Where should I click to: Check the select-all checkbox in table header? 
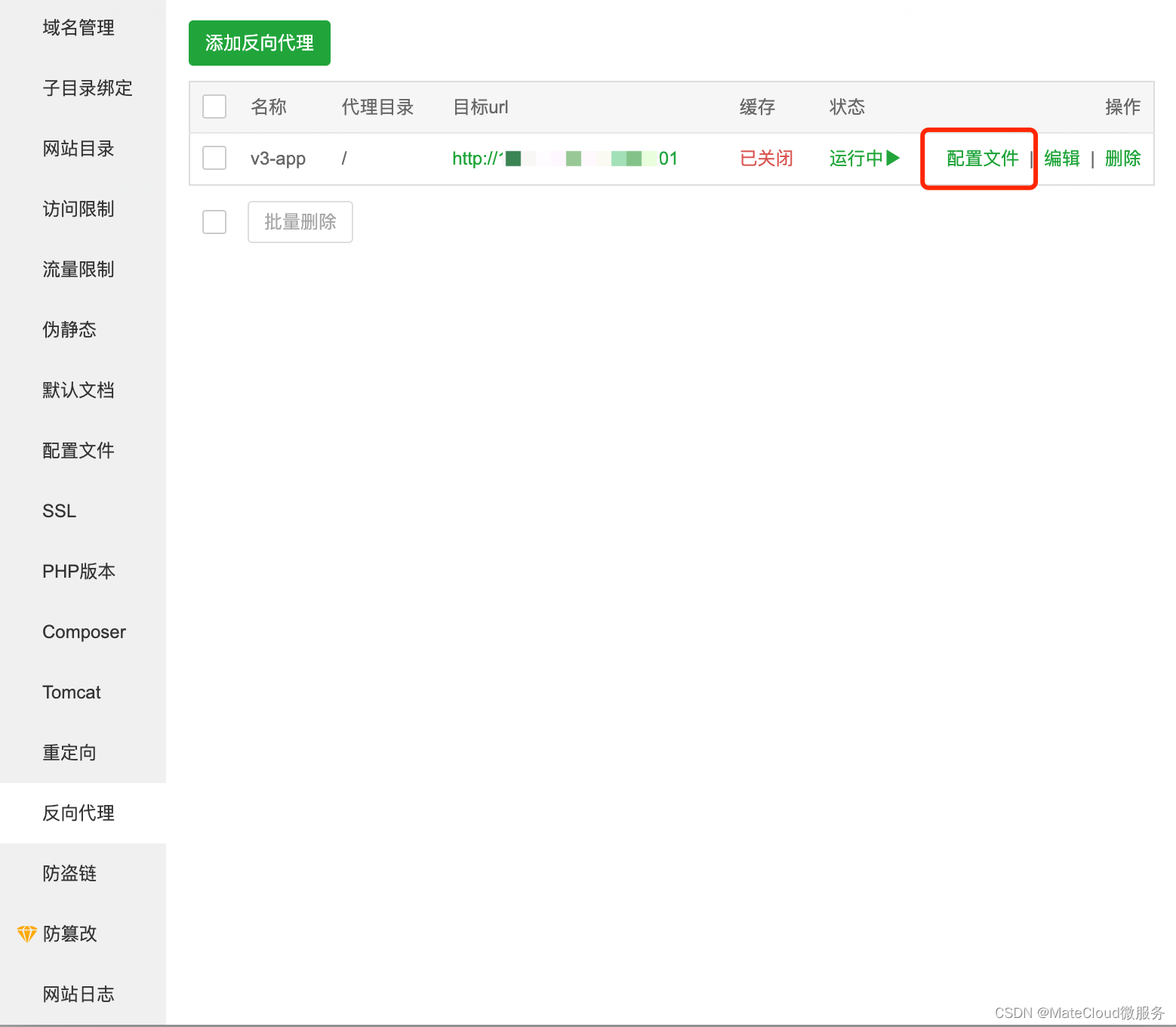coord(214,106)
